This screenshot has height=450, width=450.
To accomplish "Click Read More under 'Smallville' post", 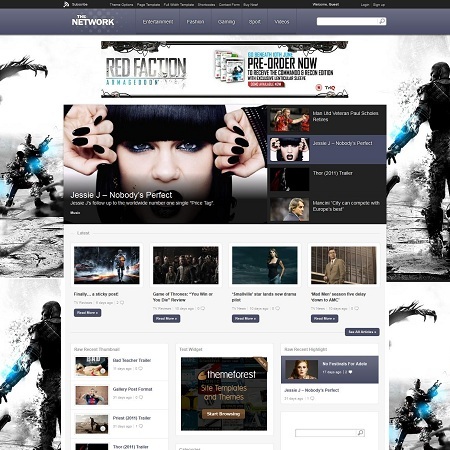I will click(x=245, y=319).
